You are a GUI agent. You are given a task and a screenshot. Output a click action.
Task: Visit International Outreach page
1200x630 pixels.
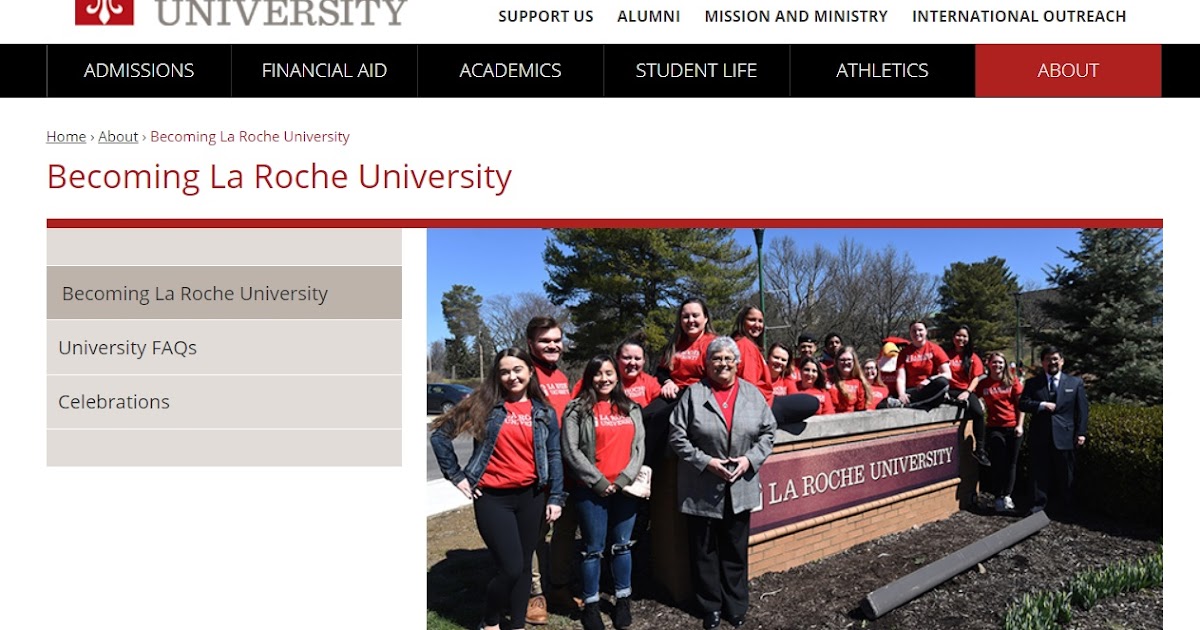[1019, 16]
